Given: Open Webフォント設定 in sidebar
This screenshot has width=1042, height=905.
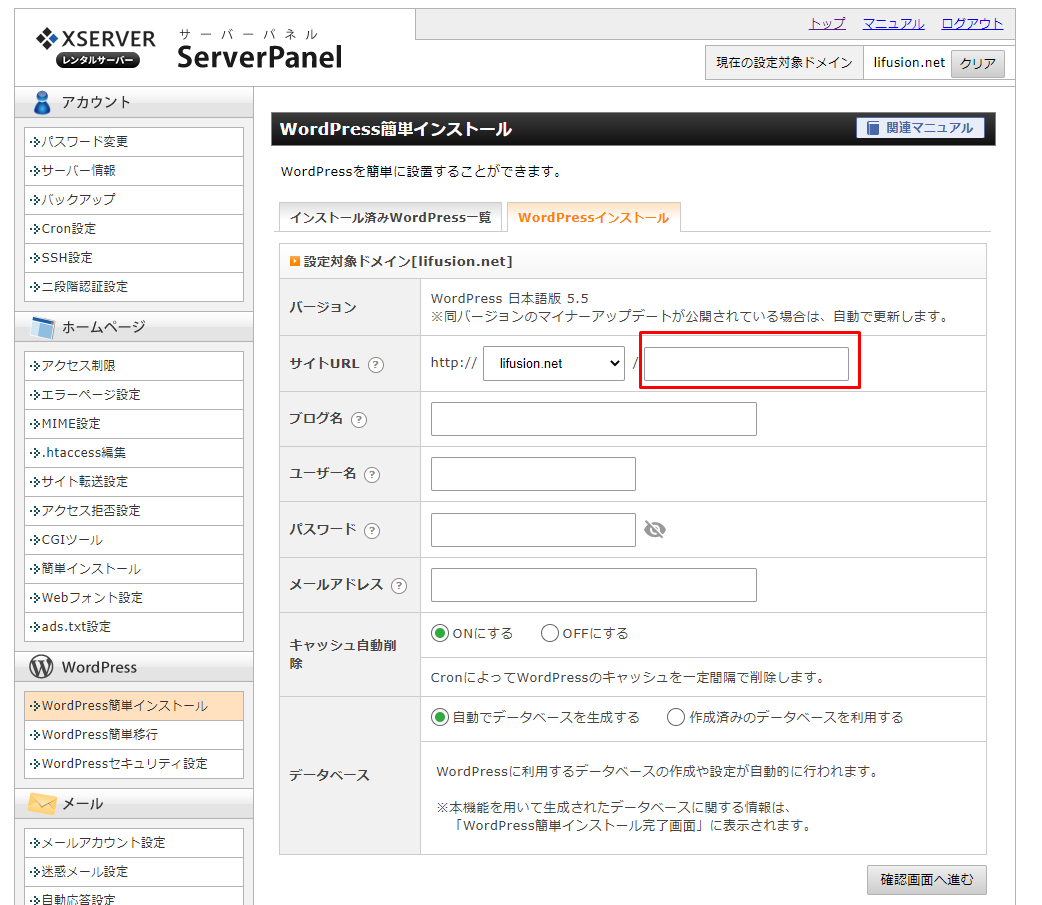Looking at the screenshot, I should pyautogui.click(x=134, y=598).
